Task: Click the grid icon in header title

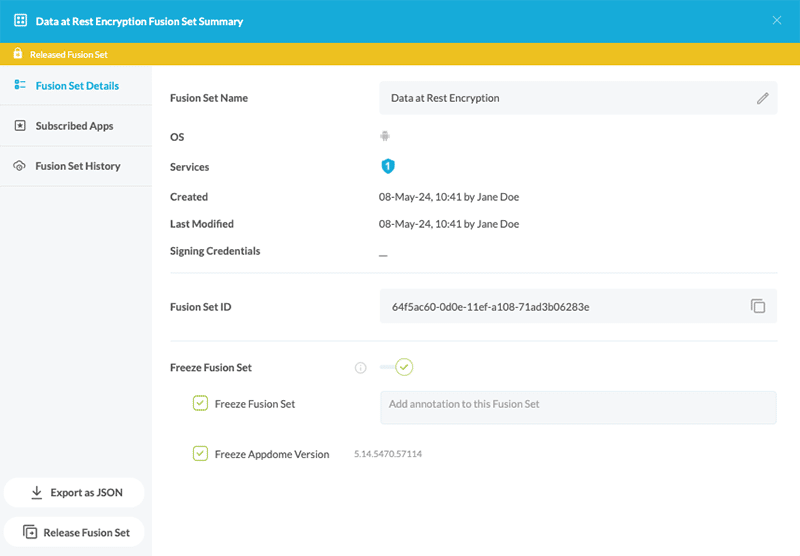Action: point(20,20)
